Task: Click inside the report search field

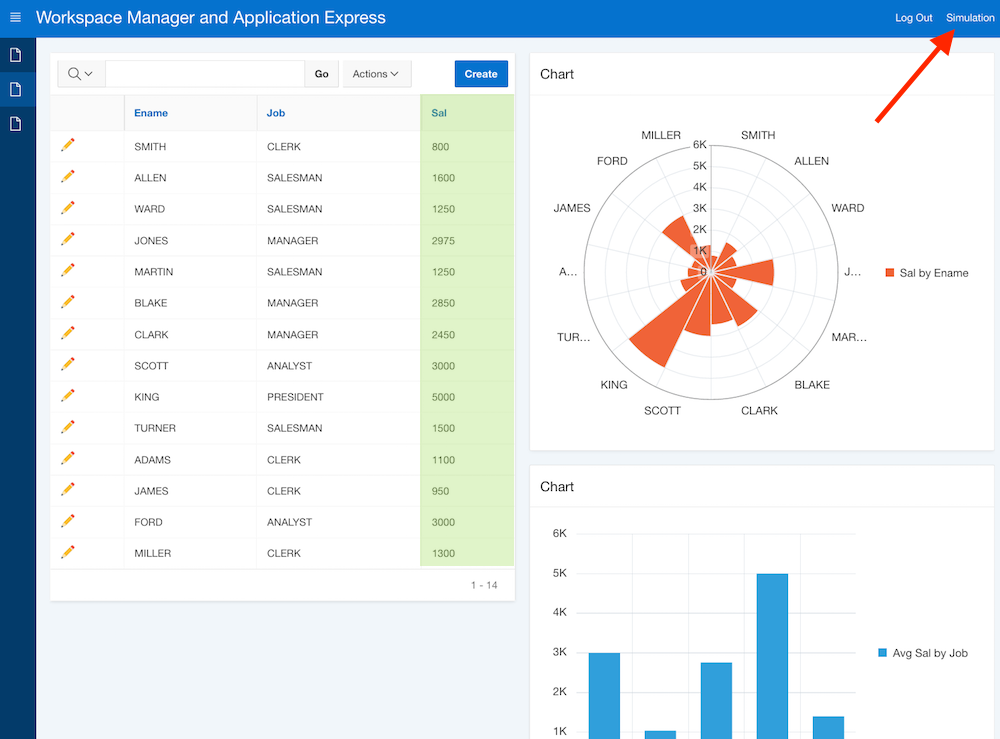Action: coord(205,73)
